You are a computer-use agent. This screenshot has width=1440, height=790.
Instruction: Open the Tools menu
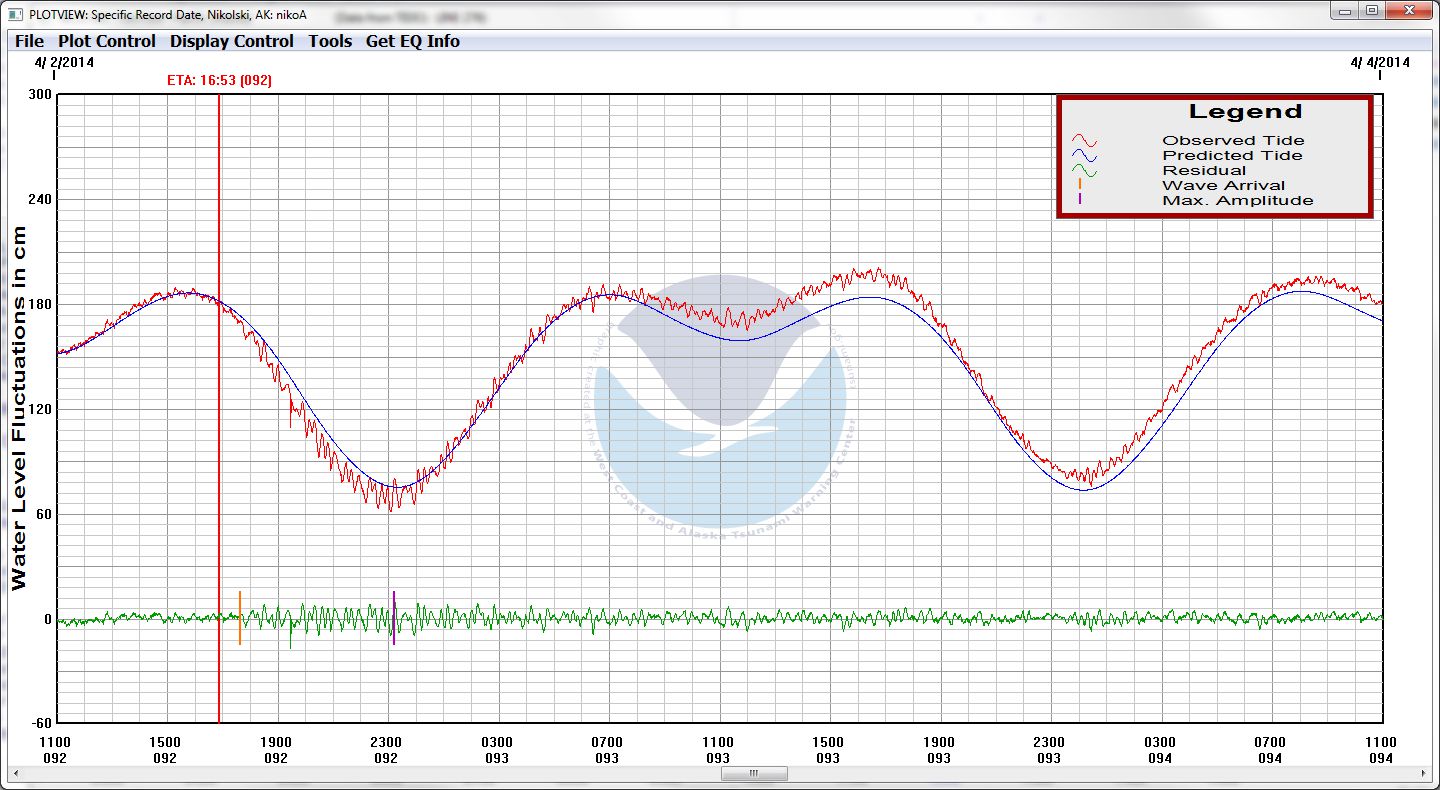(330, 41)
